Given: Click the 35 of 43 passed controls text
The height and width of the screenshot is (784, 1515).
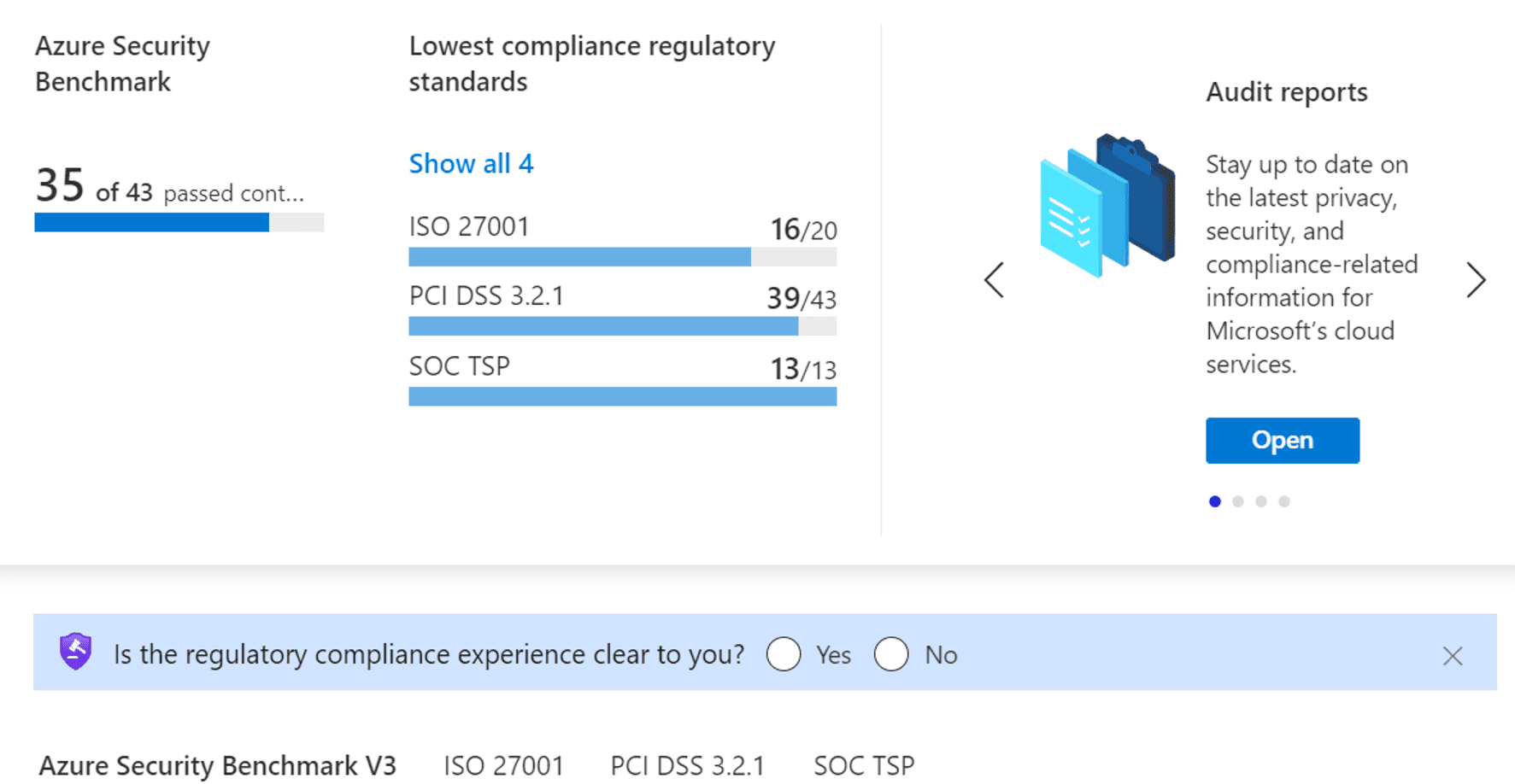Looking at the screenshot, I should coord(169,186).
